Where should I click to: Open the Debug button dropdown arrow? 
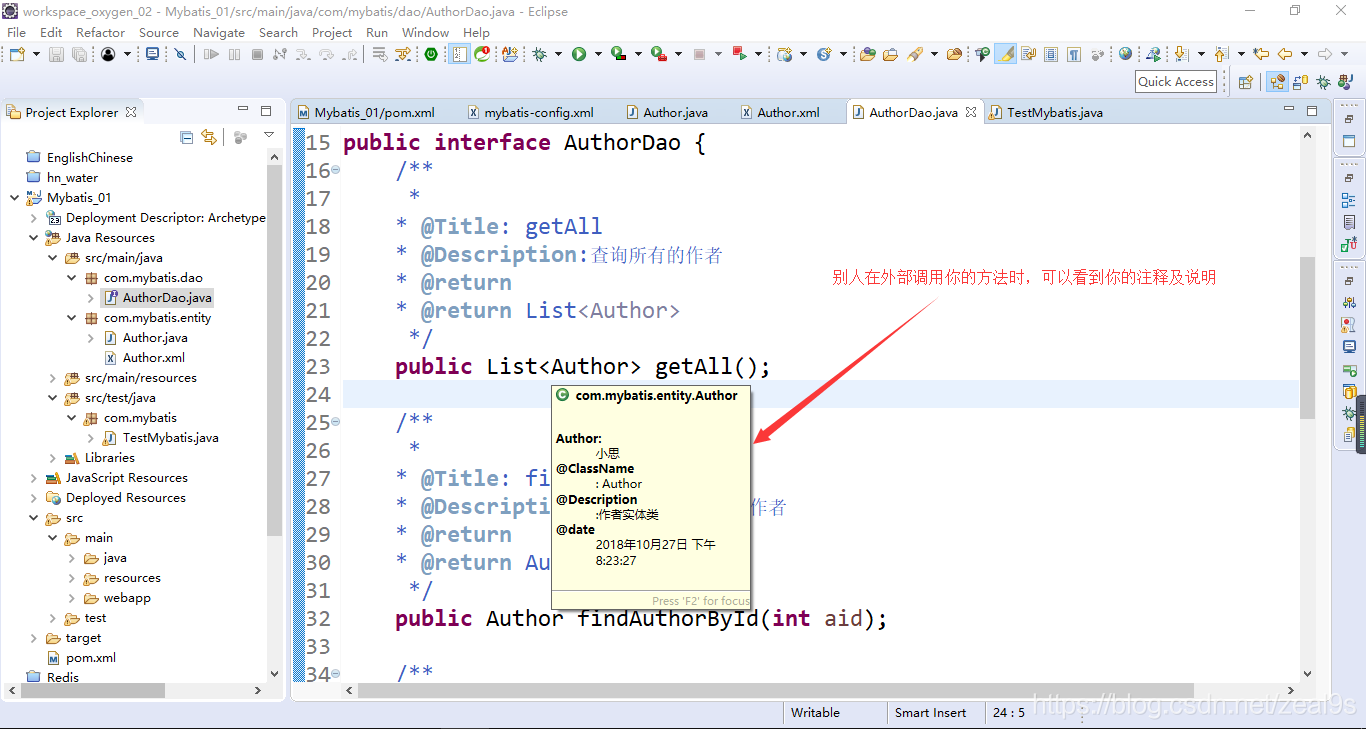click(558, 54)
